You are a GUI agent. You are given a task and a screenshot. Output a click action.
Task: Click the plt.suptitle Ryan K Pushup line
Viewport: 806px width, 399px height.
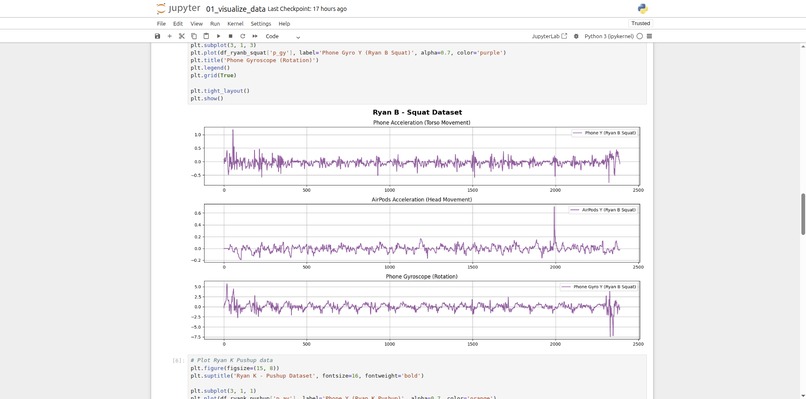[307, 375]
